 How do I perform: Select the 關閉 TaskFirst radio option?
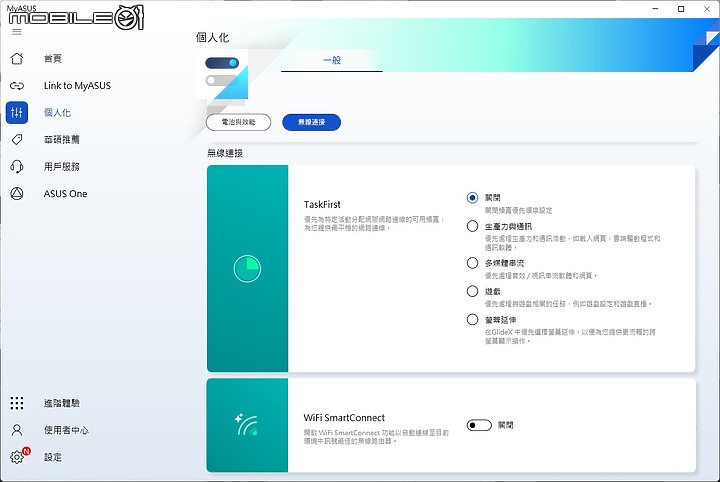click(472, 197)
